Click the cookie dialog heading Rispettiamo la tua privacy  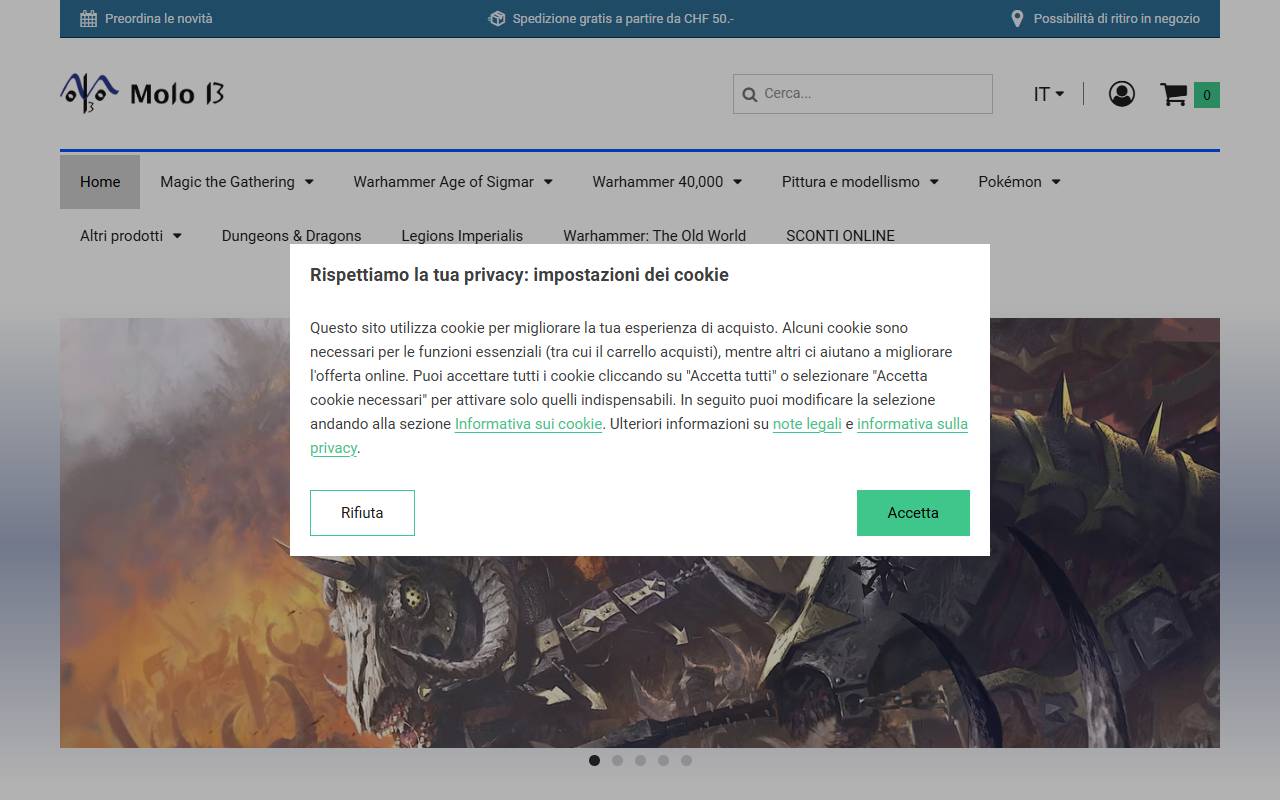[x=519, y=275]
